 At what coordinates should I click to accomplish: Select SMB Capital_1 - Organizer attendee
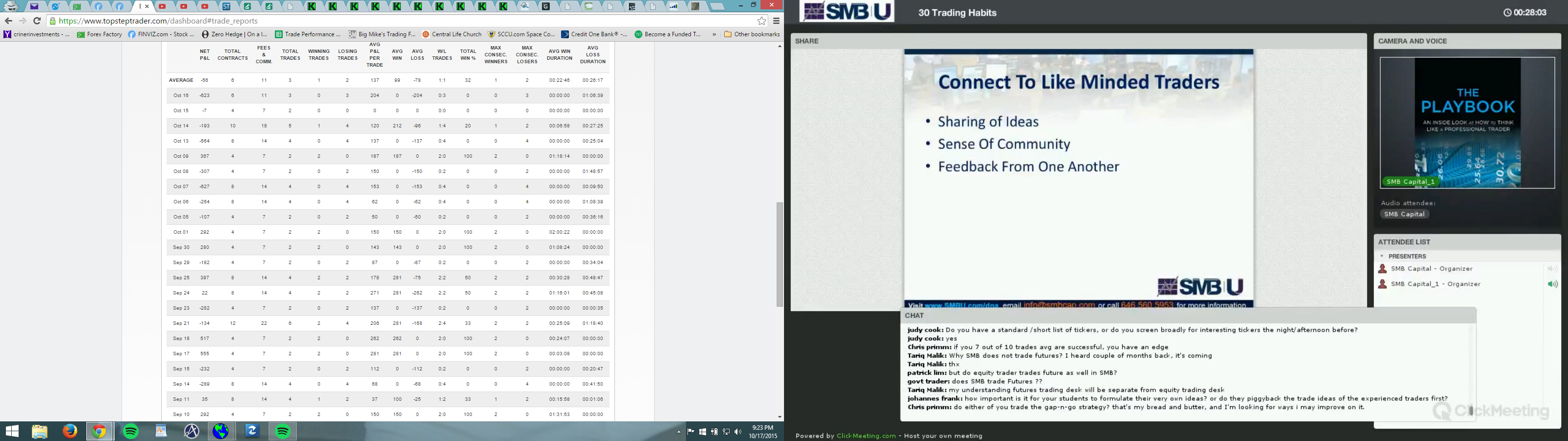[1435, 284]
